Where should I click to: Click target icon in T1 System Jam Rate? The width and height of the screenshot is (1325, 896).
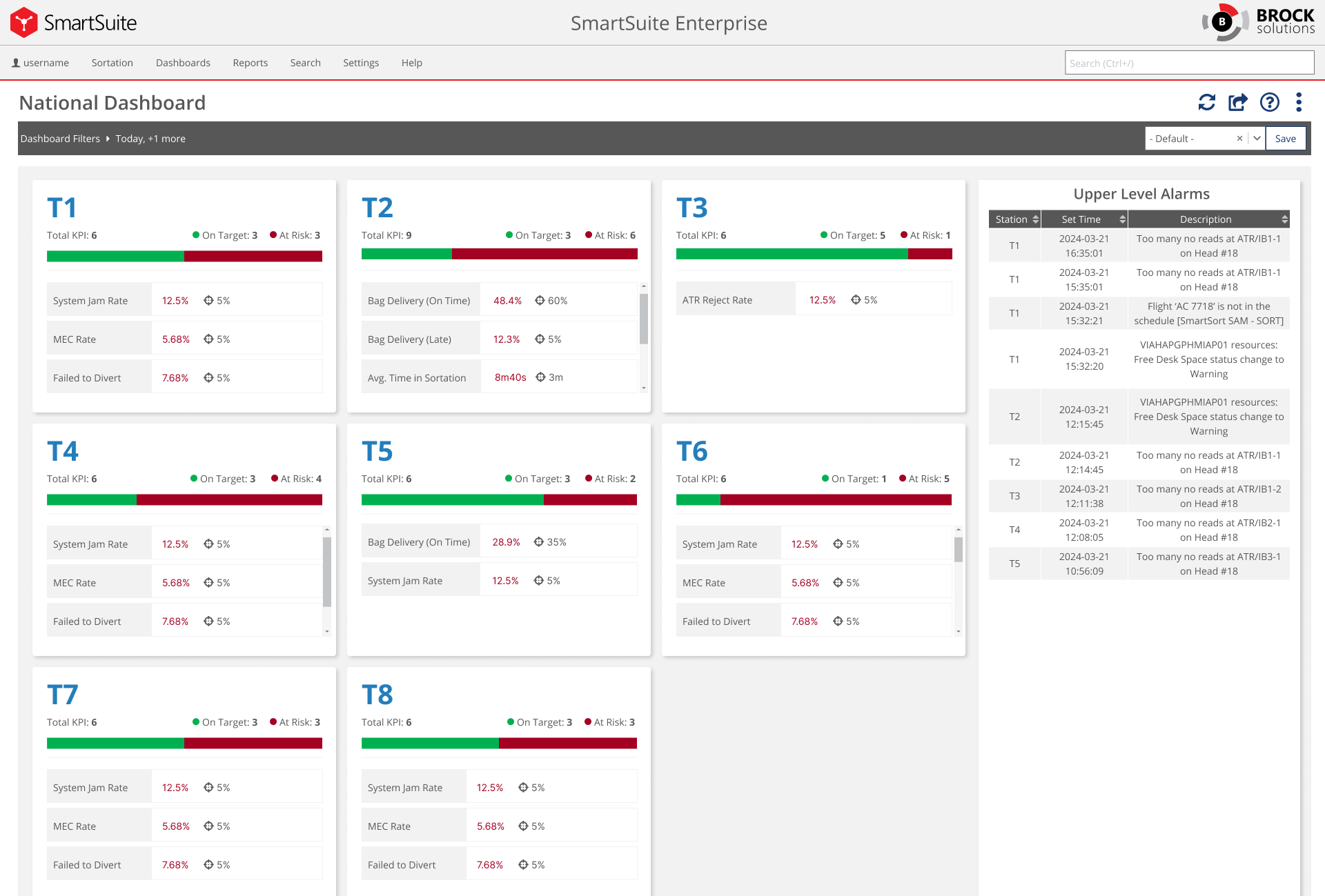[x=208, y=301]
